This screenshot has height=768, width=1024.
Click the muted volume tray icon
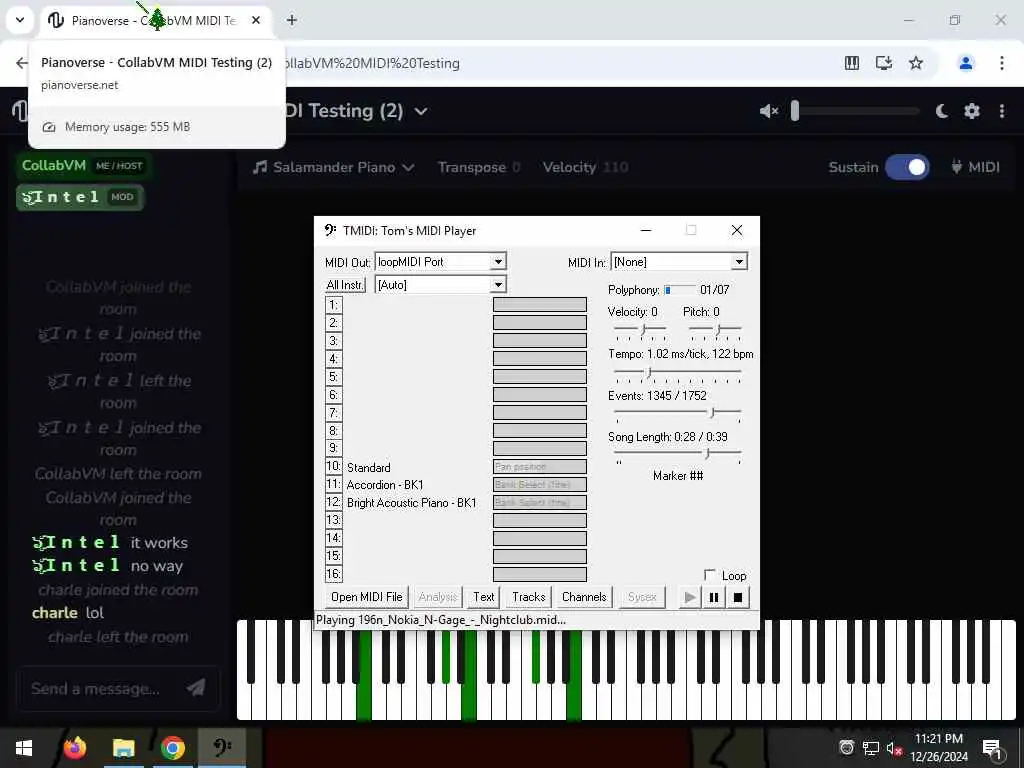894,749
